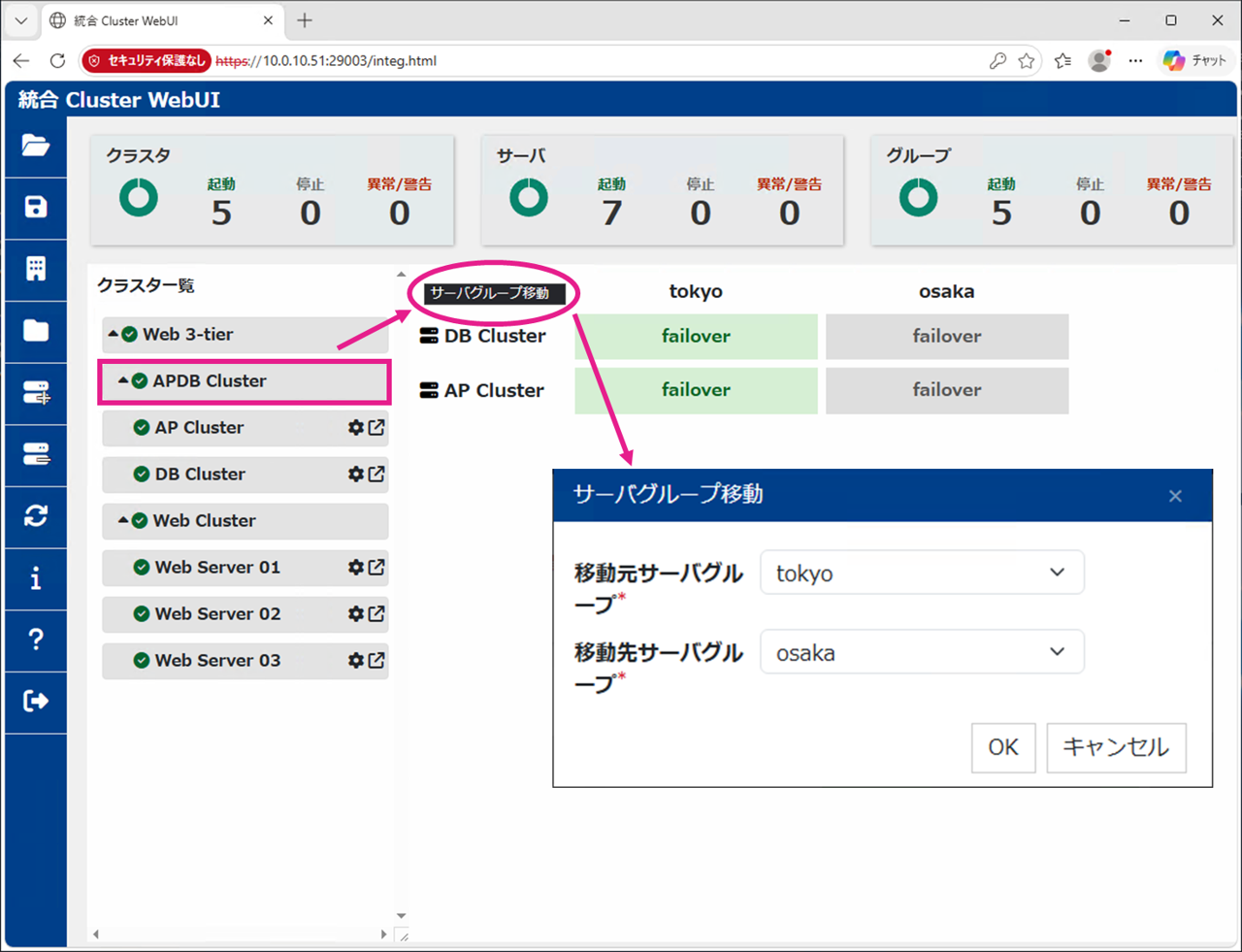
Task: Open settings gear for Web Server 02
Action: point(356,613)
